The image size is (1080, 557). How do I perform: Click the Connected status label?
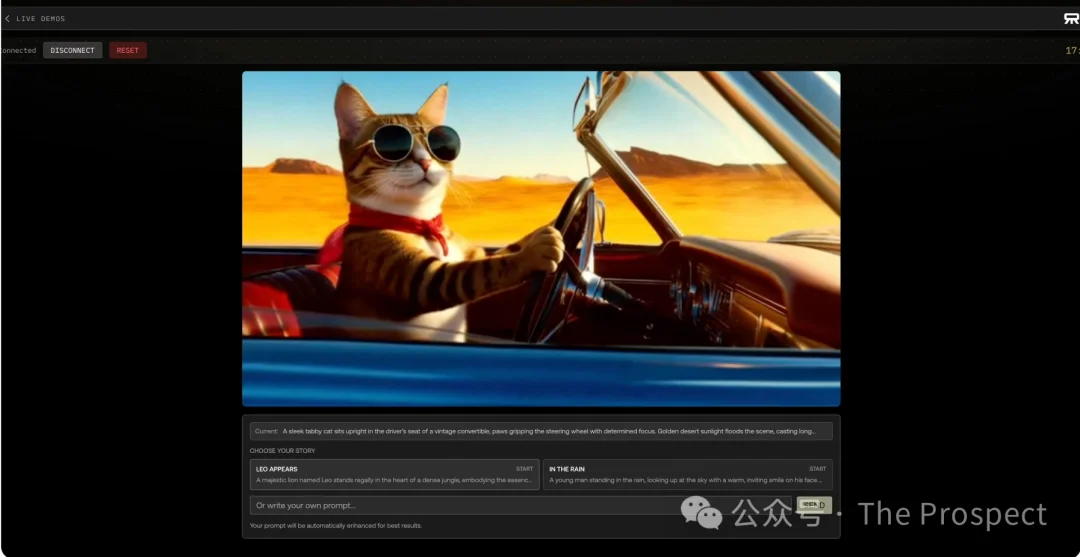click(x=18, y=50)
